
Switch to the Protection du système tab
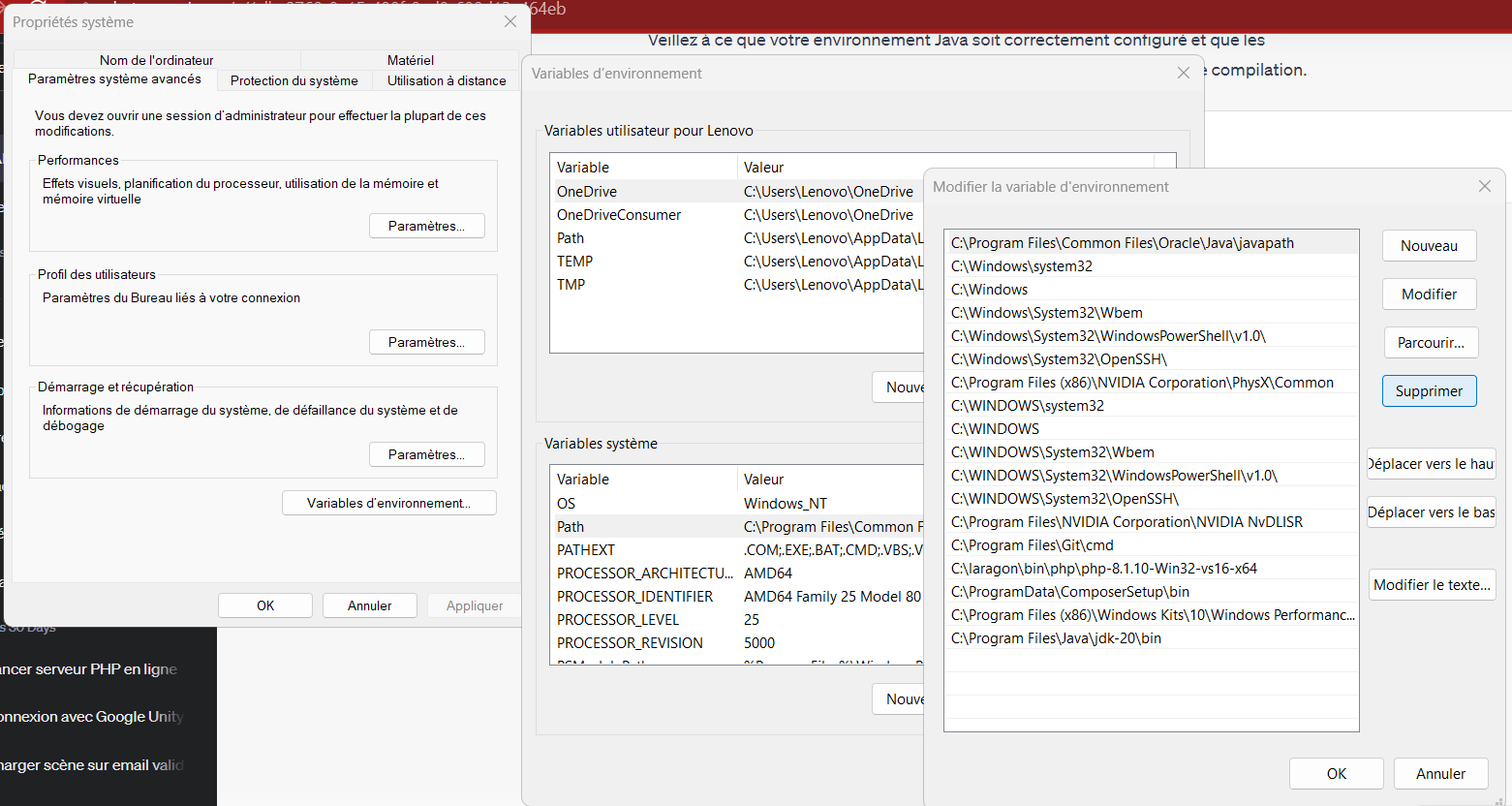[x=293, y=80]
